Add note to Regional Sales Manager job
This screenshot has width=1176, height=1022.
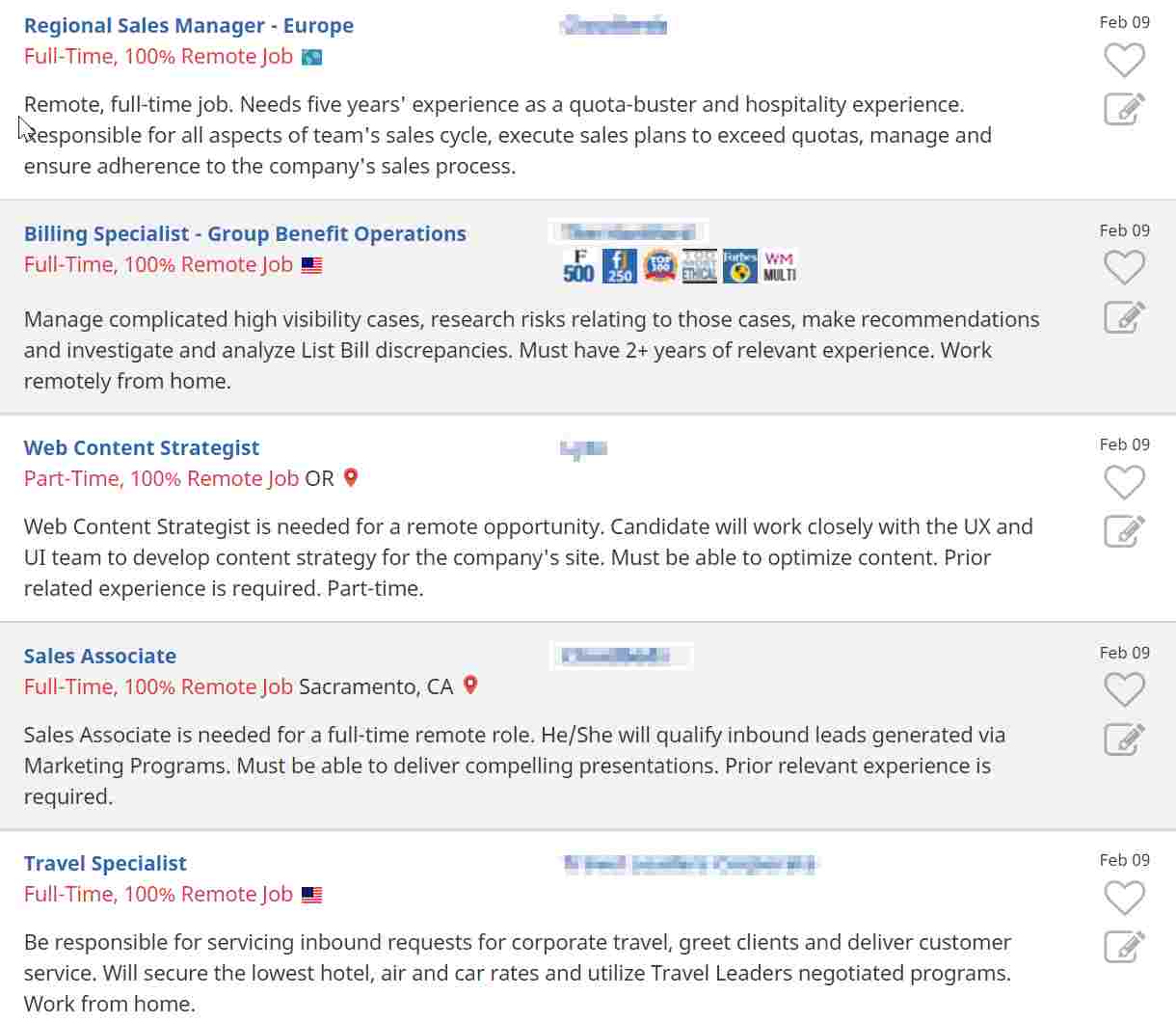point(1124,109)
